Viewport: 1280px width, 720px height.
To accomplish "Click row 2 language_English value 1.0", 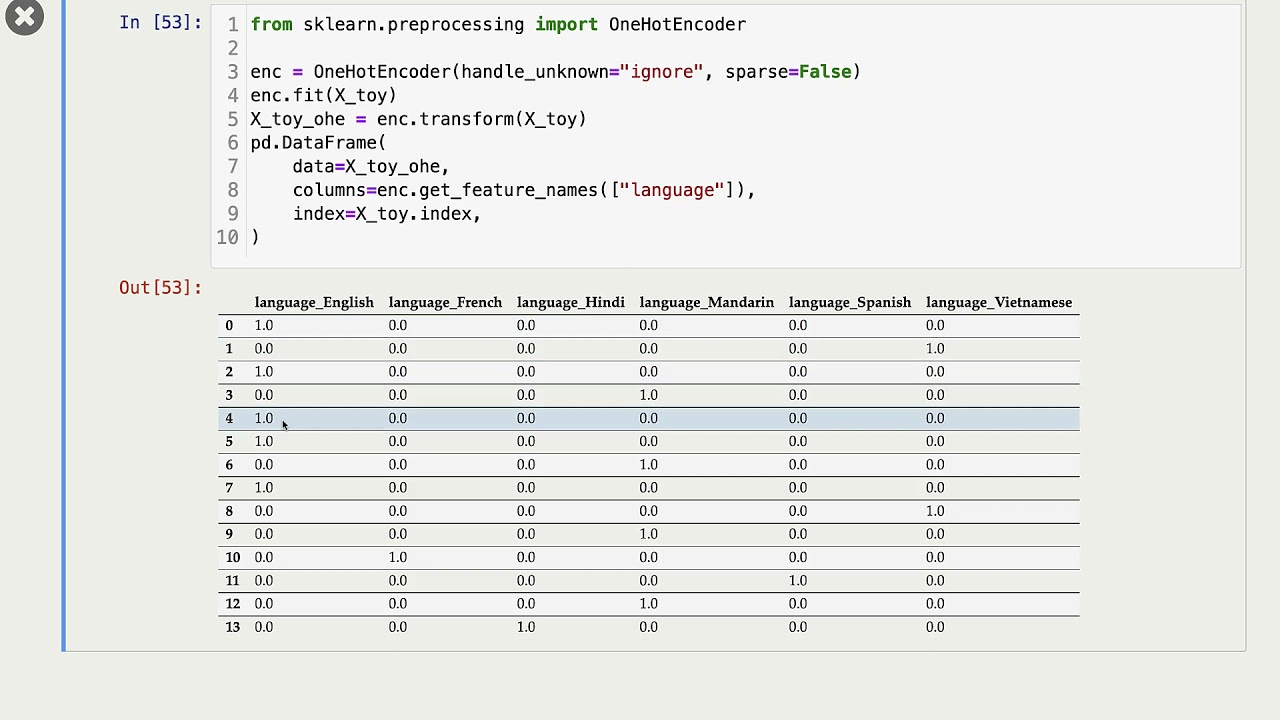I will (264, 372).
